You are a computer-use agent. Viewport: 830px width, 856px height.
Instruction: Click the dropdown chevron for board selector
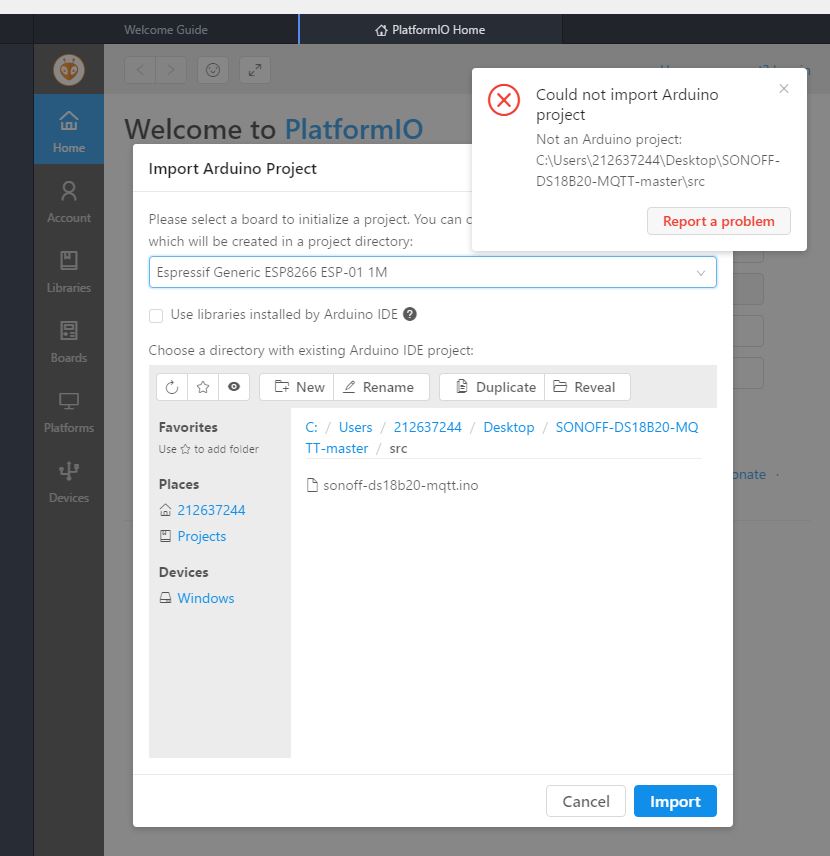(x=701, y=272)
